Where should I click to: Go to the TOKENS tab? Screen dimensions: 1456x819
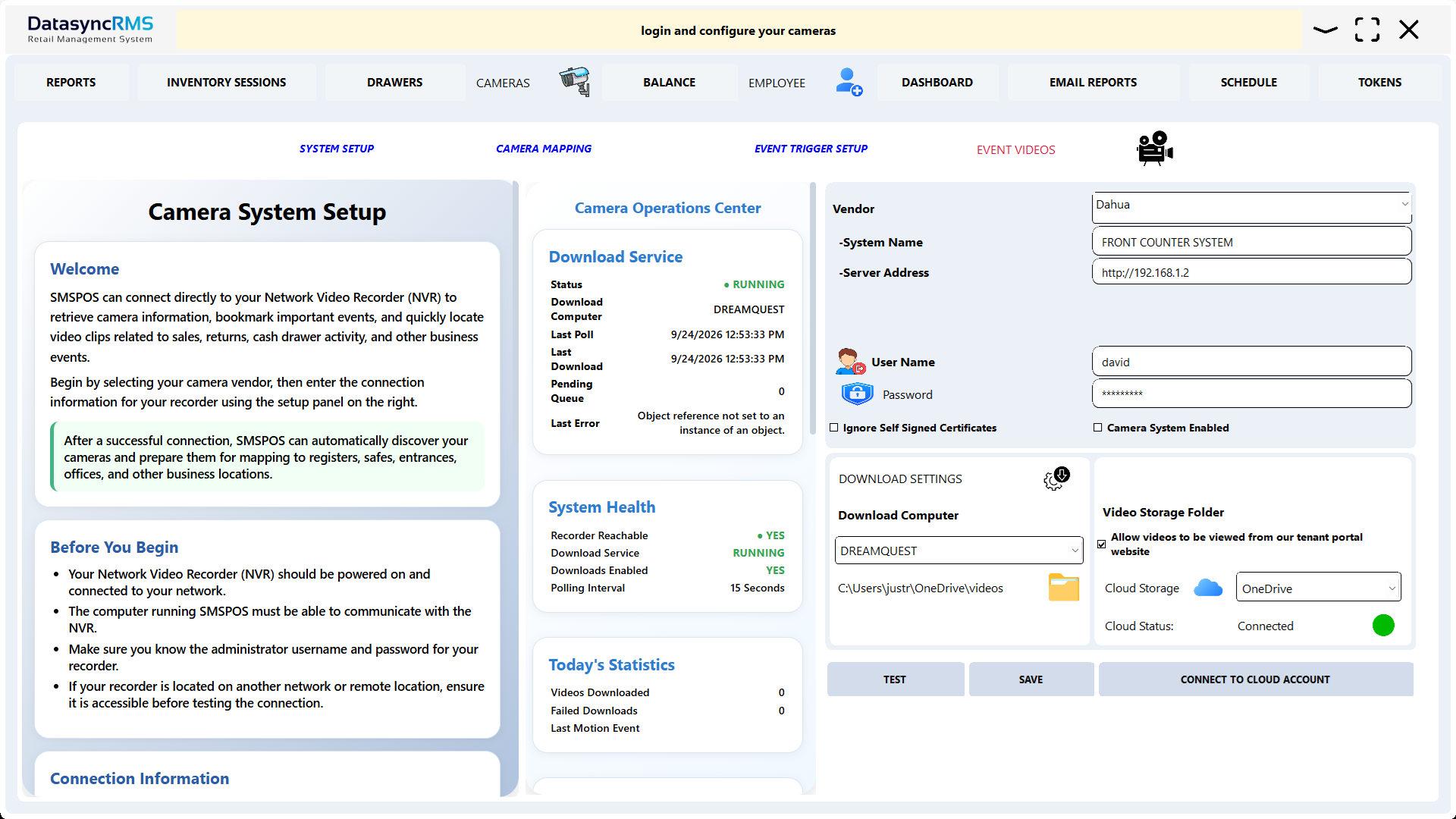click(x=1380, y=82)
